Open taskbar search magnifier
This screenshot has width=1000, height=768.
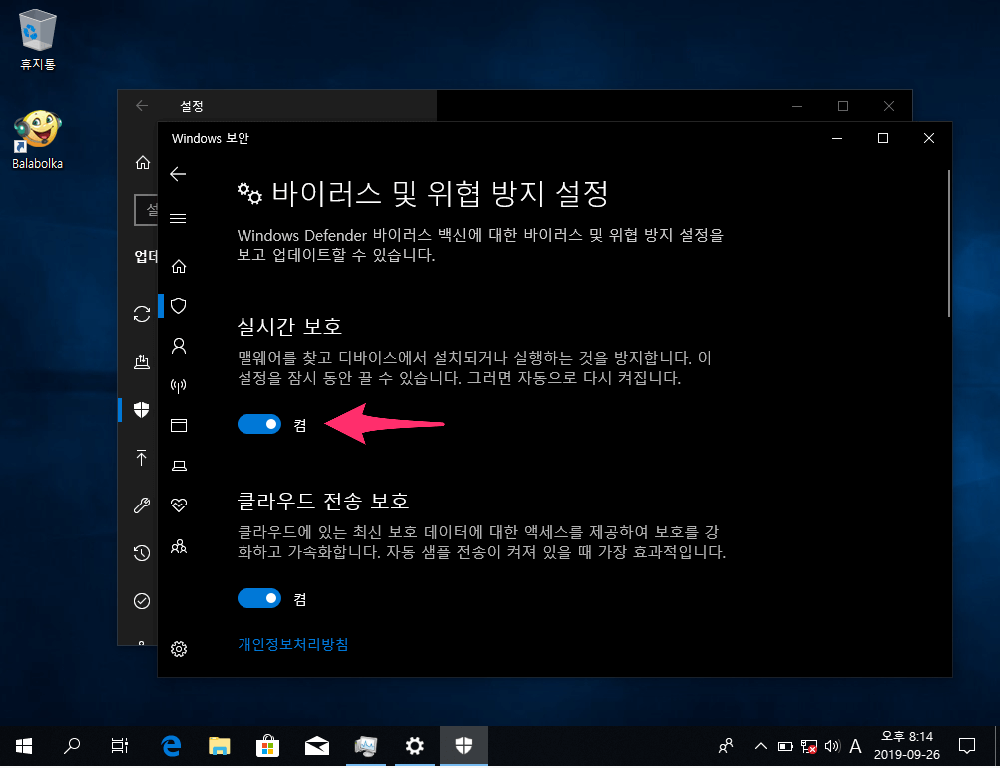click(x=72, y=745)
